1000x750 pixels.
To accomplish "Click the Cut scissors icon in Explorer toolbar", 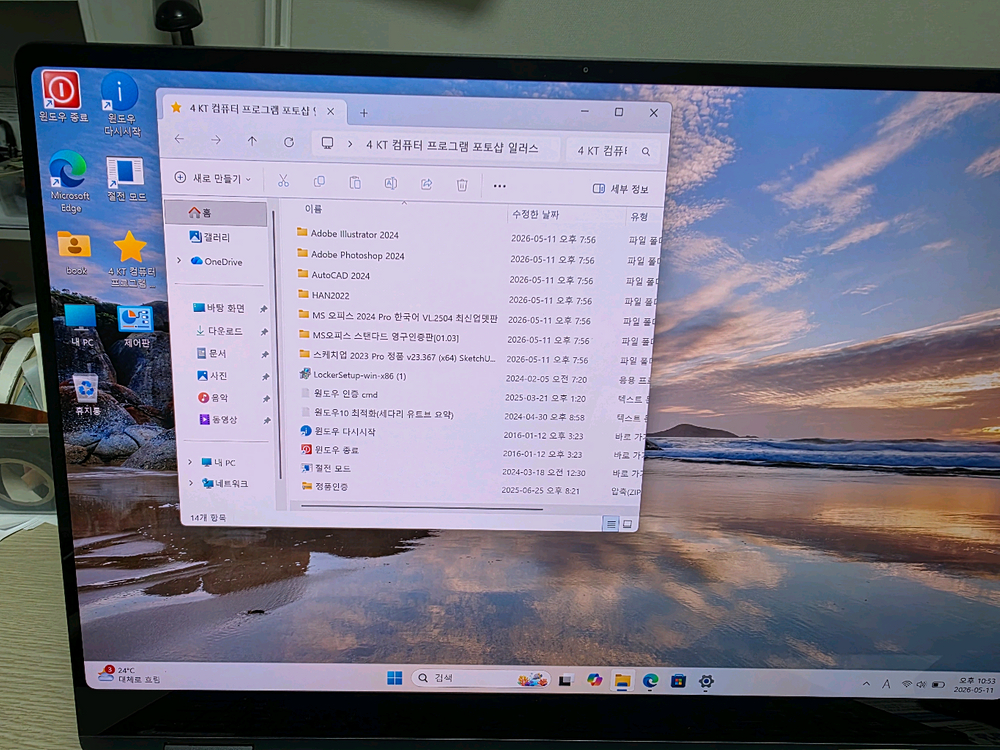I will tap(283, 182).
